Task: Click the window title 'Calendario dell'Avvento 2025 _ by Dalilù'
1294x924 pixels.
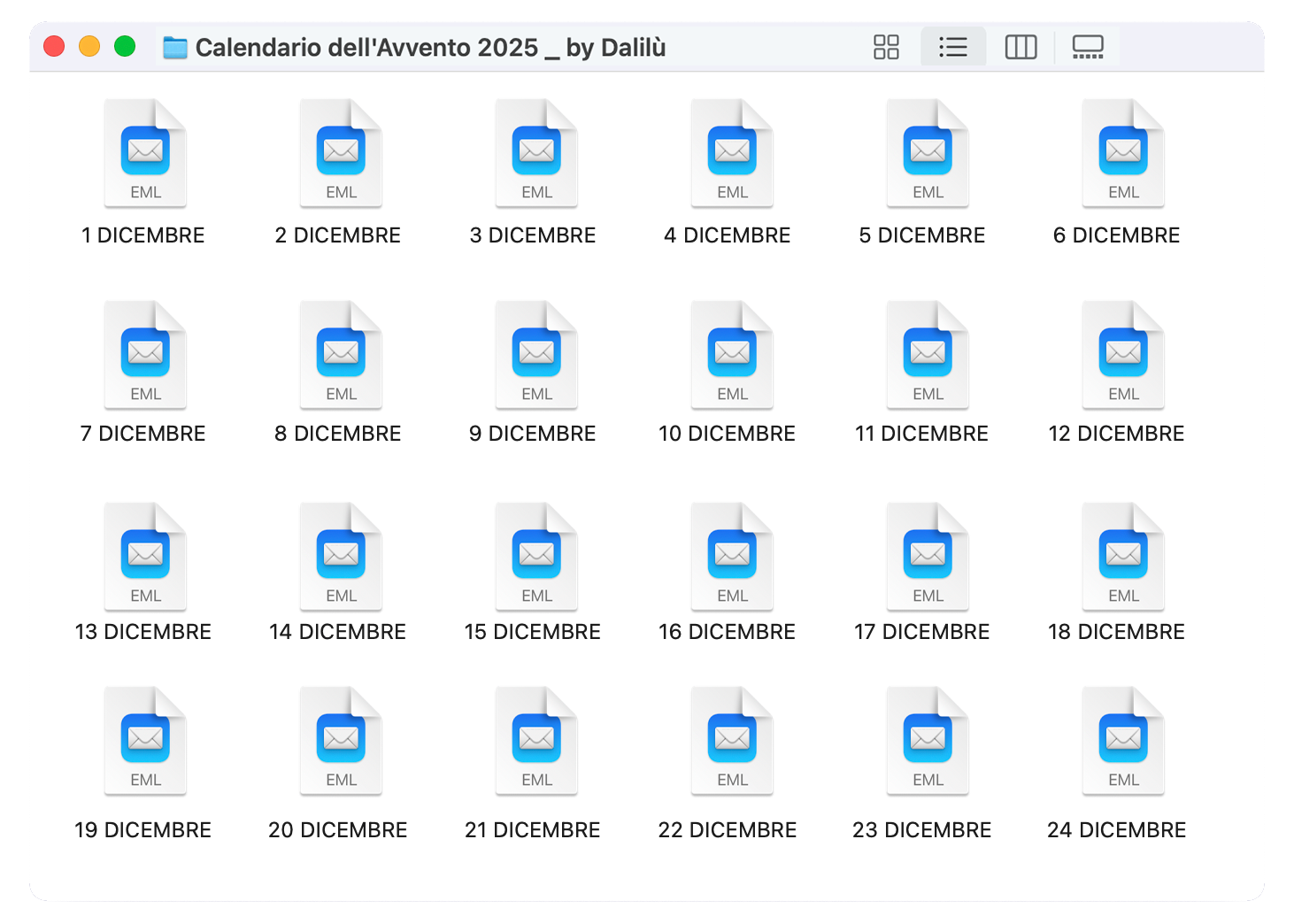Action: pos(431,48)
